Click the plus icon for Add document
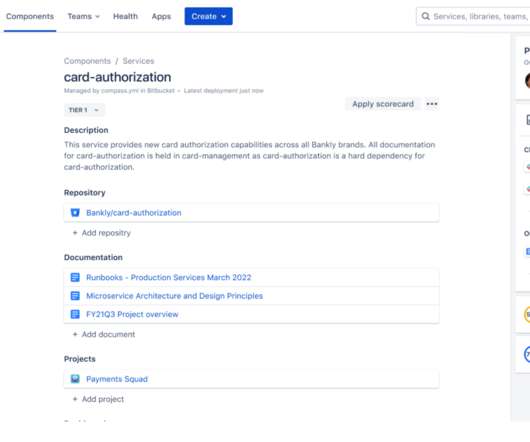530x442 pixels. [75, 334]
